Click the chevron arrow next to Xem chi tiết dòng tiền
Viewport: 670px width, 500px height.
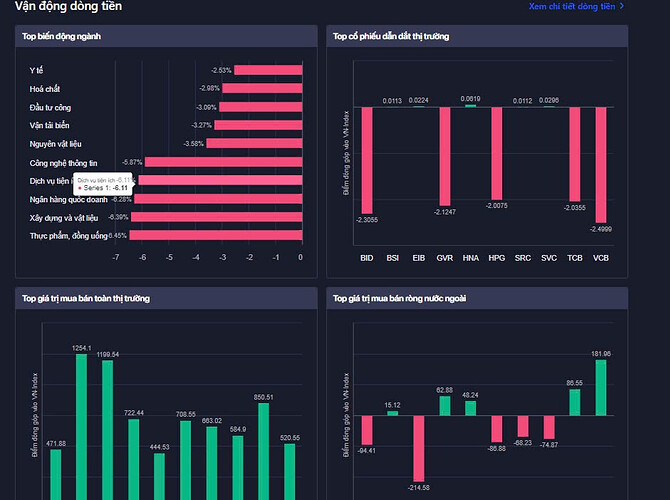[x=622, y=6]
